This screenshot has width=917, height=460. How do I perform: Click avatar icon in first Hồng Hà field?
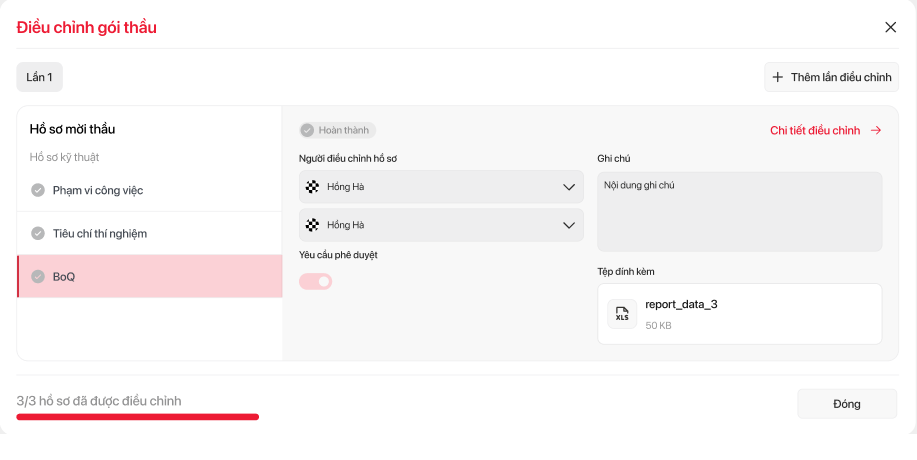313,187
